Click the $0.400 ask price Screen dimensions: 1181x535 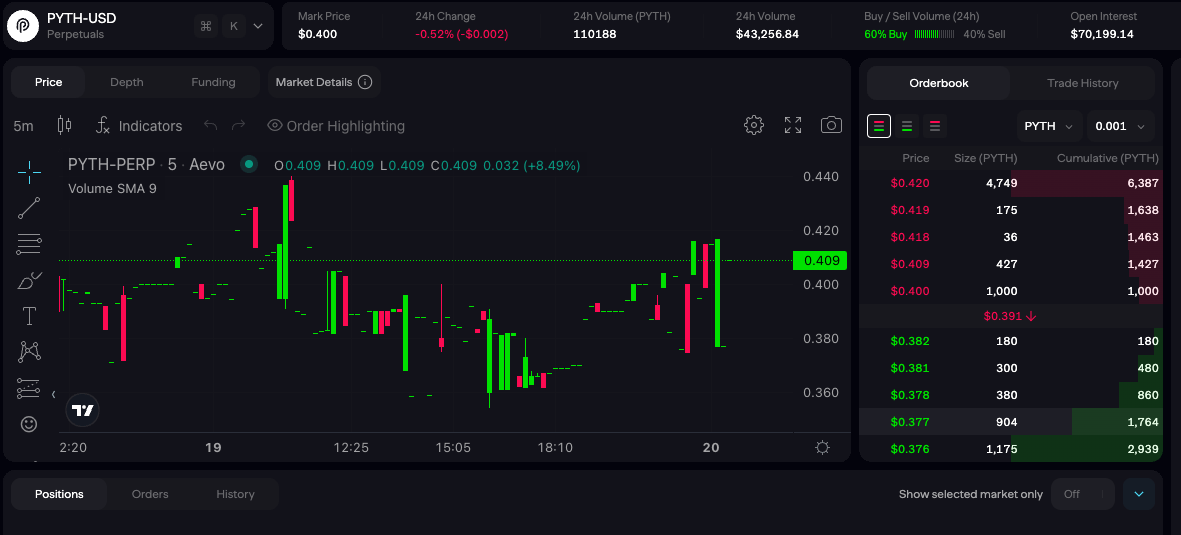pyautogui.click(x=910, y=292)
